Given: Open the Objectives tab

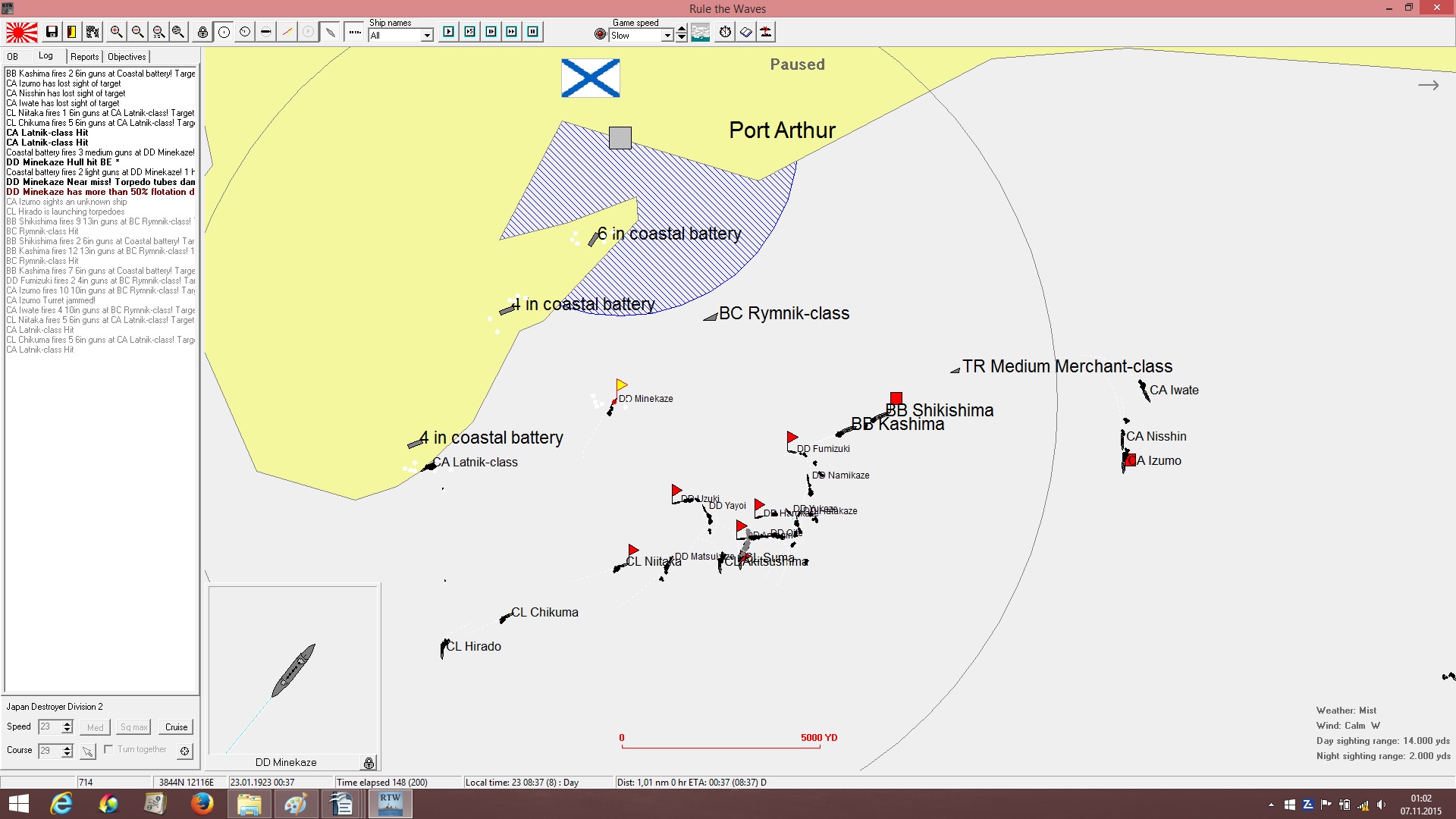Looking at the screenshot, I should pyautogui.click(x=127, y=57).
